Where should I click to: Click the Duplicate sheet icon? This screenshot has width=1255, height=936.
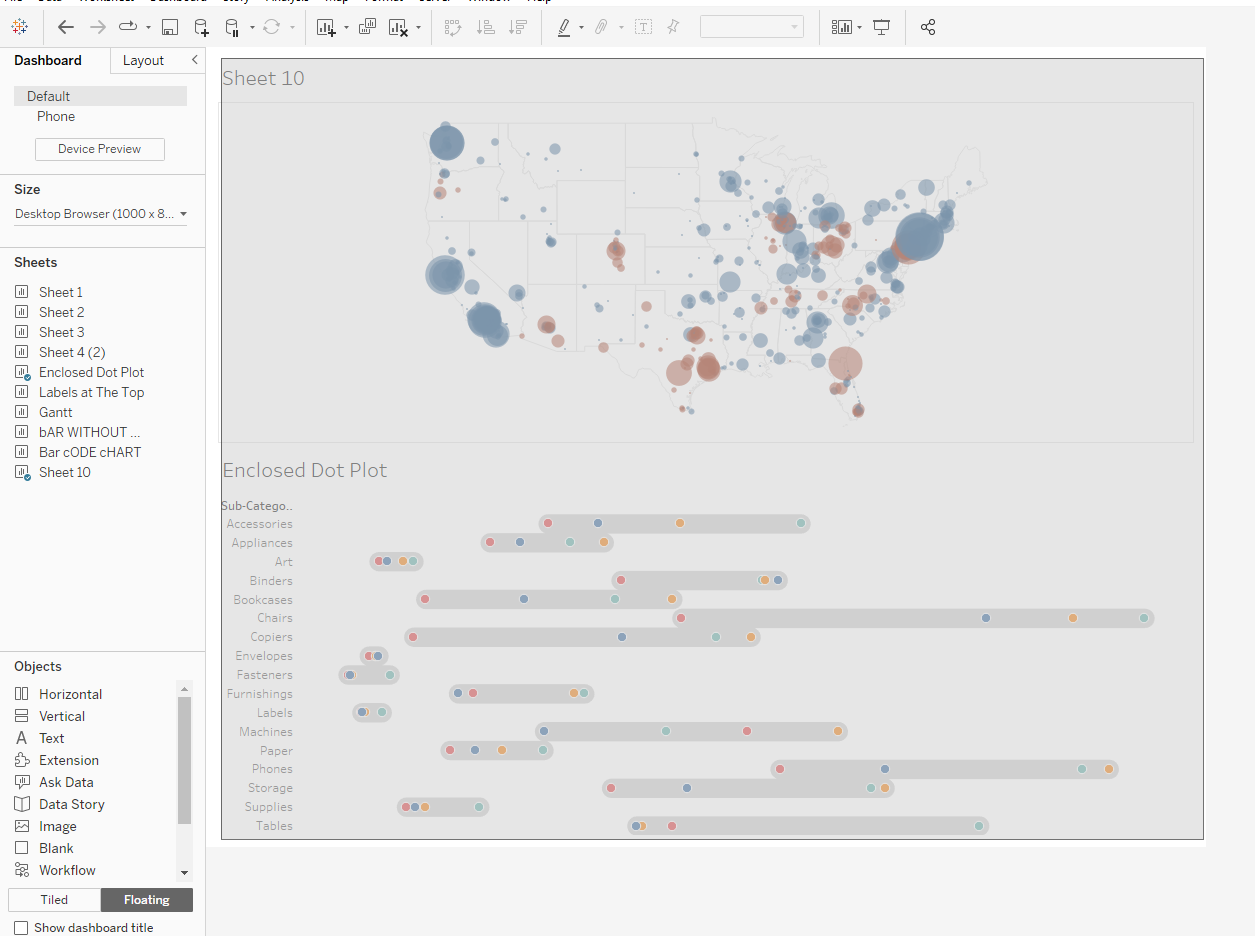[x=367, y=27]
